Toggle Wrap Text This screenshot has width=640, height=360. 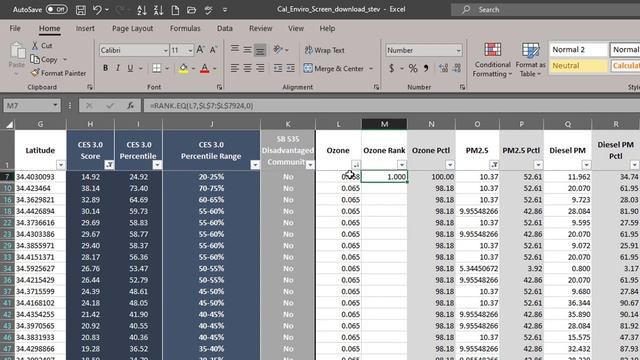point(324,50)
